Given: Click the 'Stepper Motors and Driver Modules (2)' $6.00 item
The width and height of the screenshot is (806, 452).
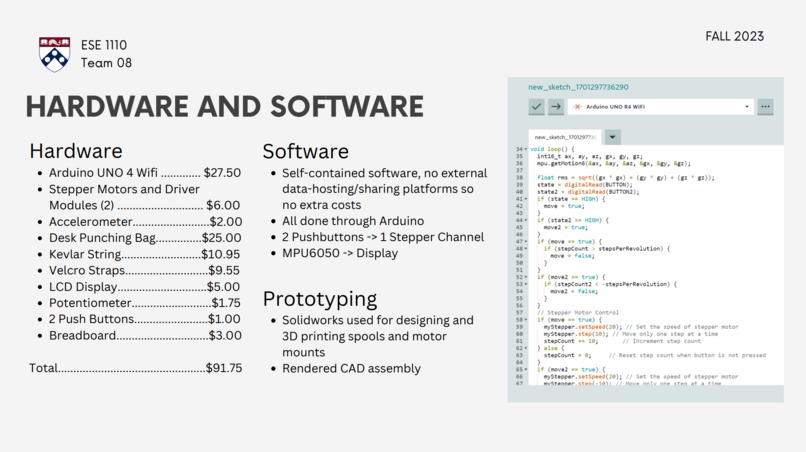Looking at the screenshot, I should 144,197.
